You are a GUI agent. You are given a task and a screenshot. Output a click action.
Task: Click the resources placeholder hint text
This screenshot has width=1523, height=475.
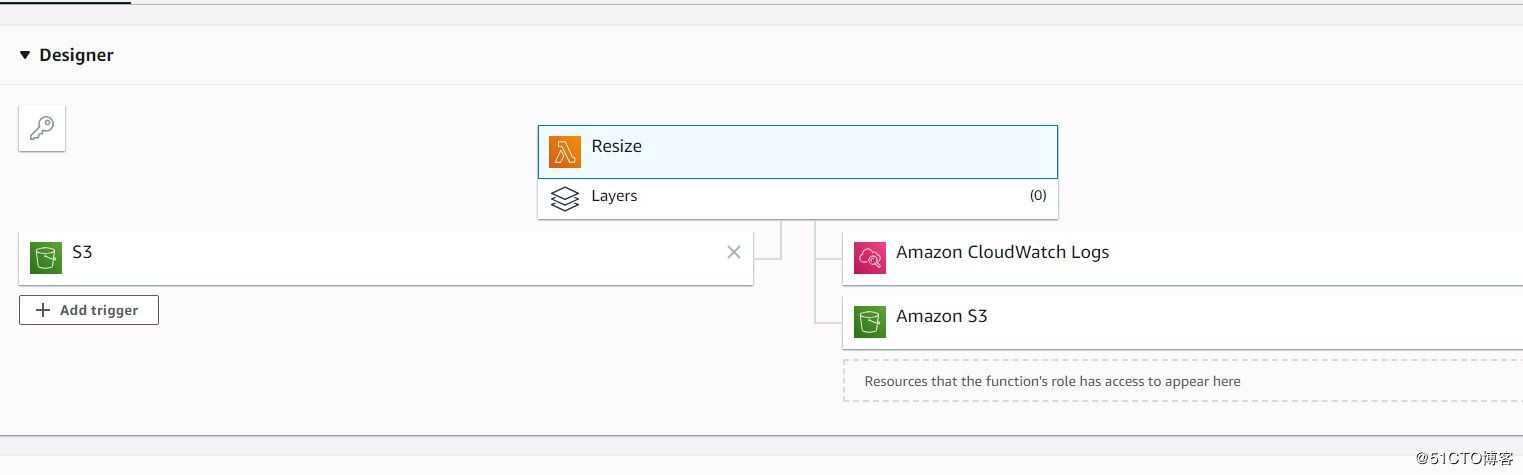click(1052, 381)
